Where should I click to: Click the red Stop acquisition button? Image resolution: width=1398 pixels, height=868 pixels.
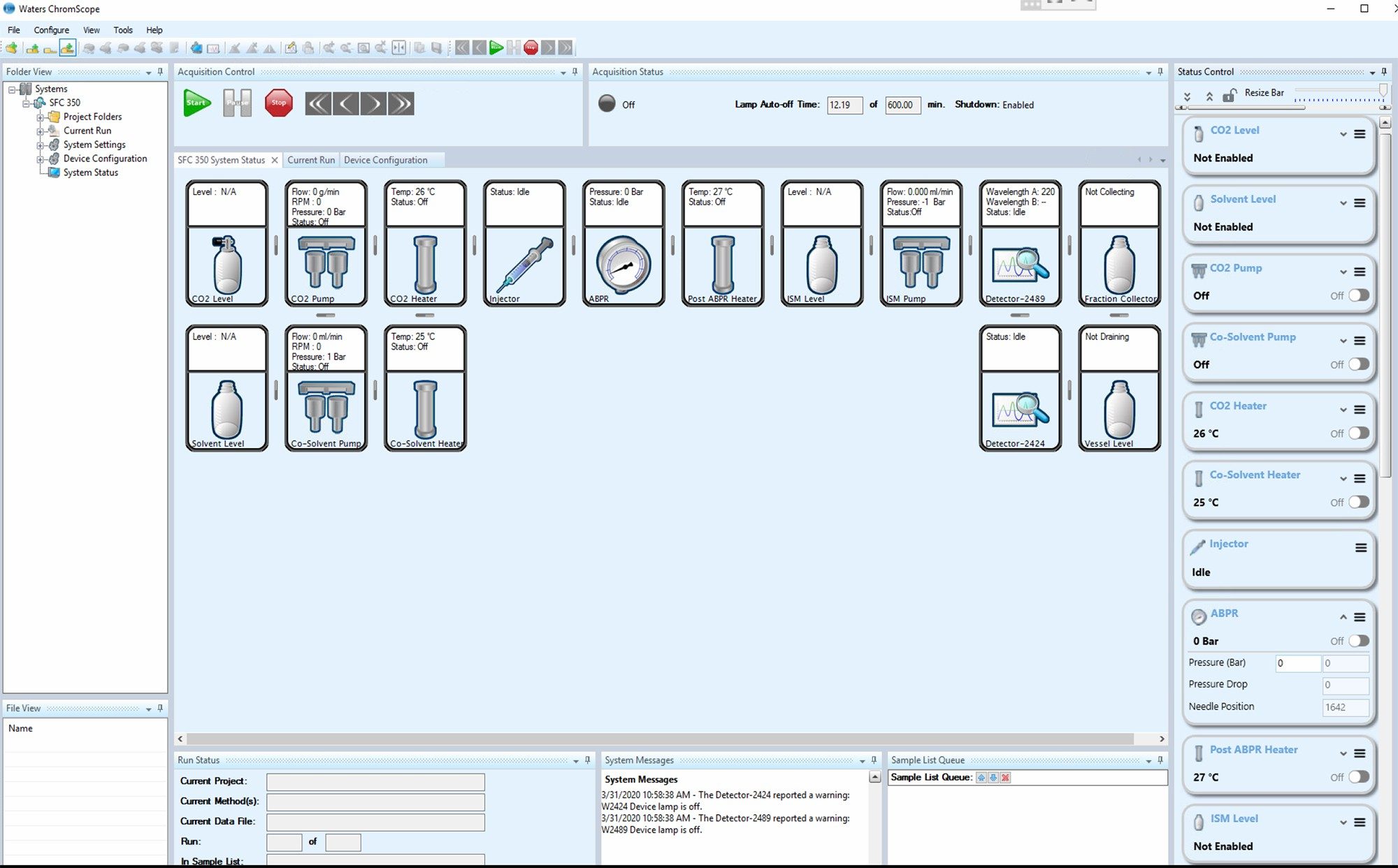279,103
